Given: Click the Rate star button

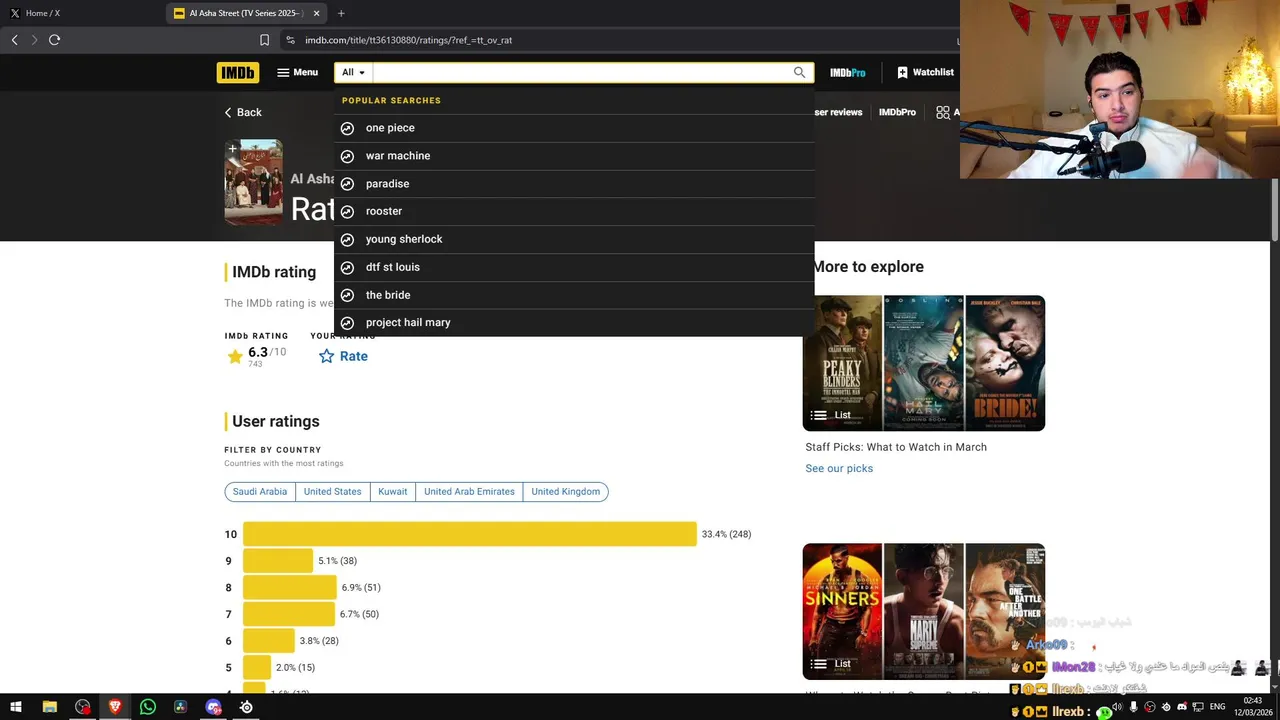Looking at the screenshot, I should [343, 356].
